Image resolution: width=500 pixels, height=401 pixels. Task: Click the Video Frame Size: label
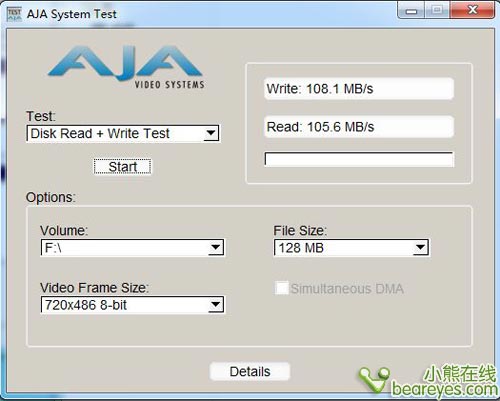[x=94, y=288]
